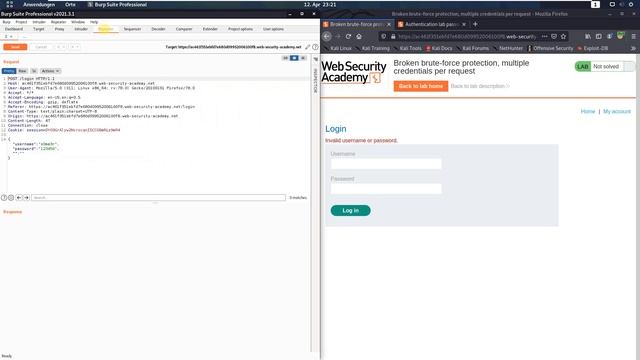The height and width of the screenshot is (360, 640).
Task: Click the padlock site info icon
Action: 393,36
